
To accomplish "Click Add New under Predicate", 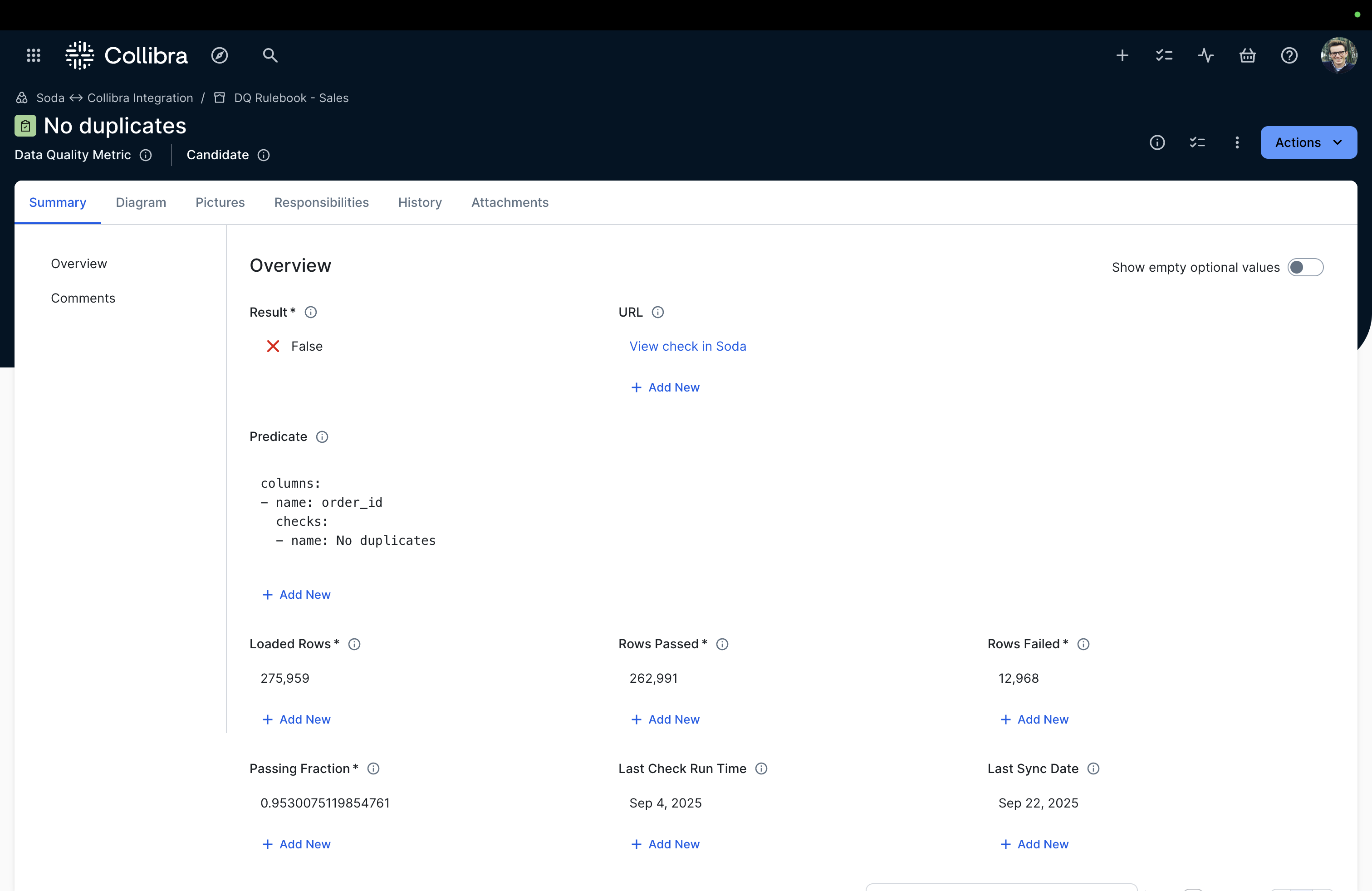I will point(296,595).
